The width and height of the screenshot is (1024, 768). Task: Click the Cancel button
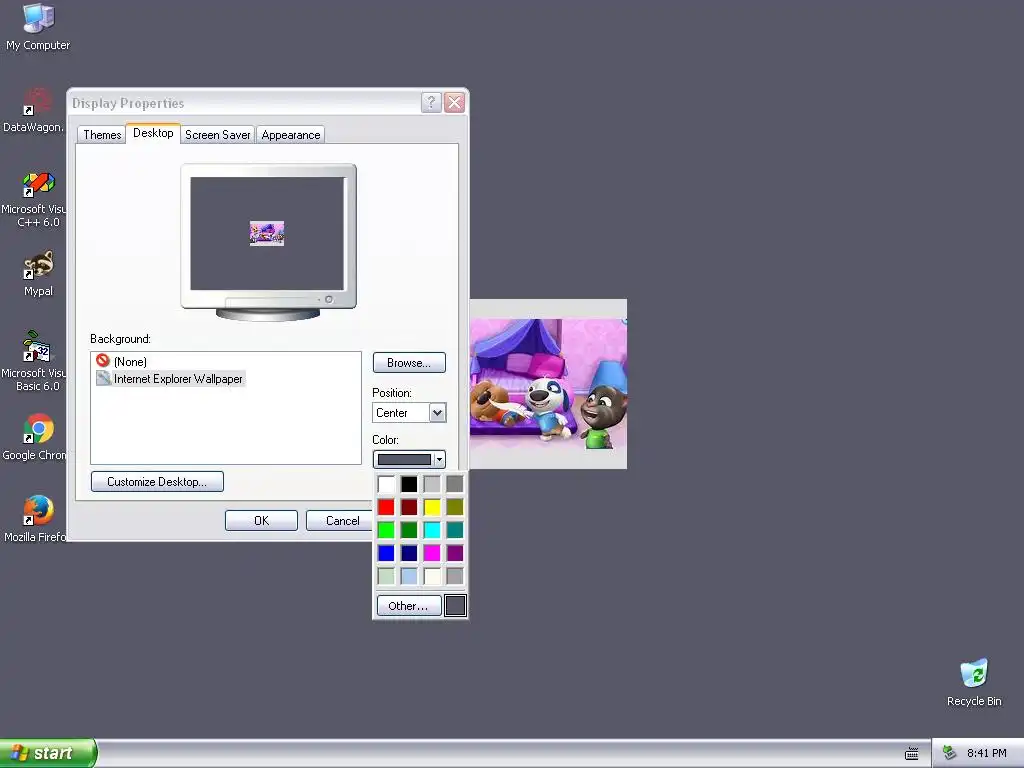coord(340,520)
